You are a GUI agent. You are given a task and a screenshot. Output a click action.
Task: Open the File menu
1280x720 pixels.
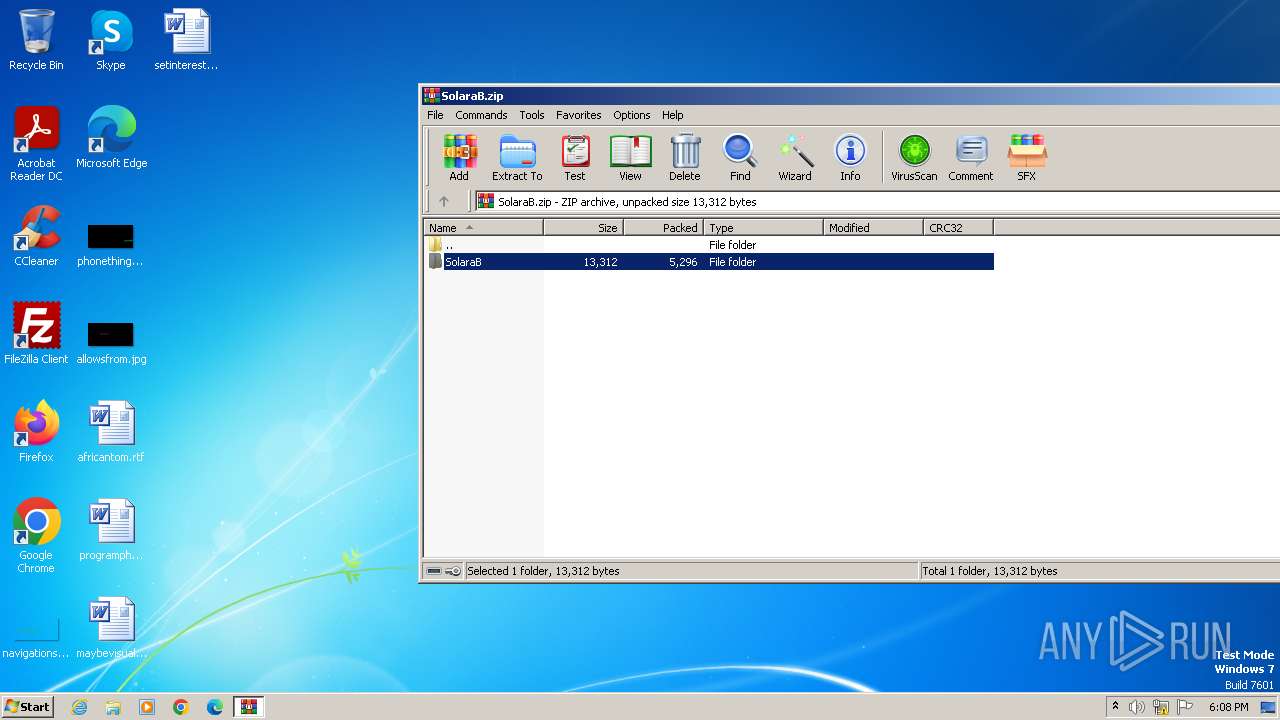pos(435,115)
